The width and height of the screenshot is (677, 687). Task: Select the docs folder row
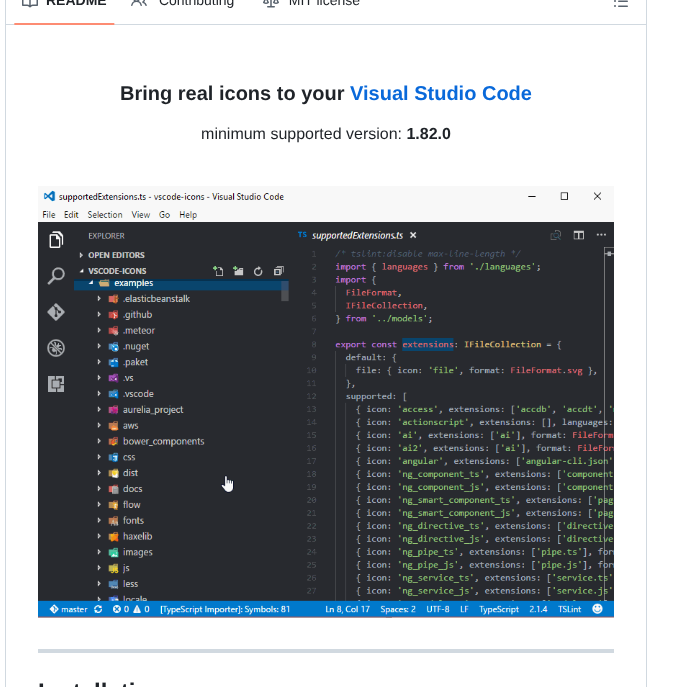pos(181,489)
